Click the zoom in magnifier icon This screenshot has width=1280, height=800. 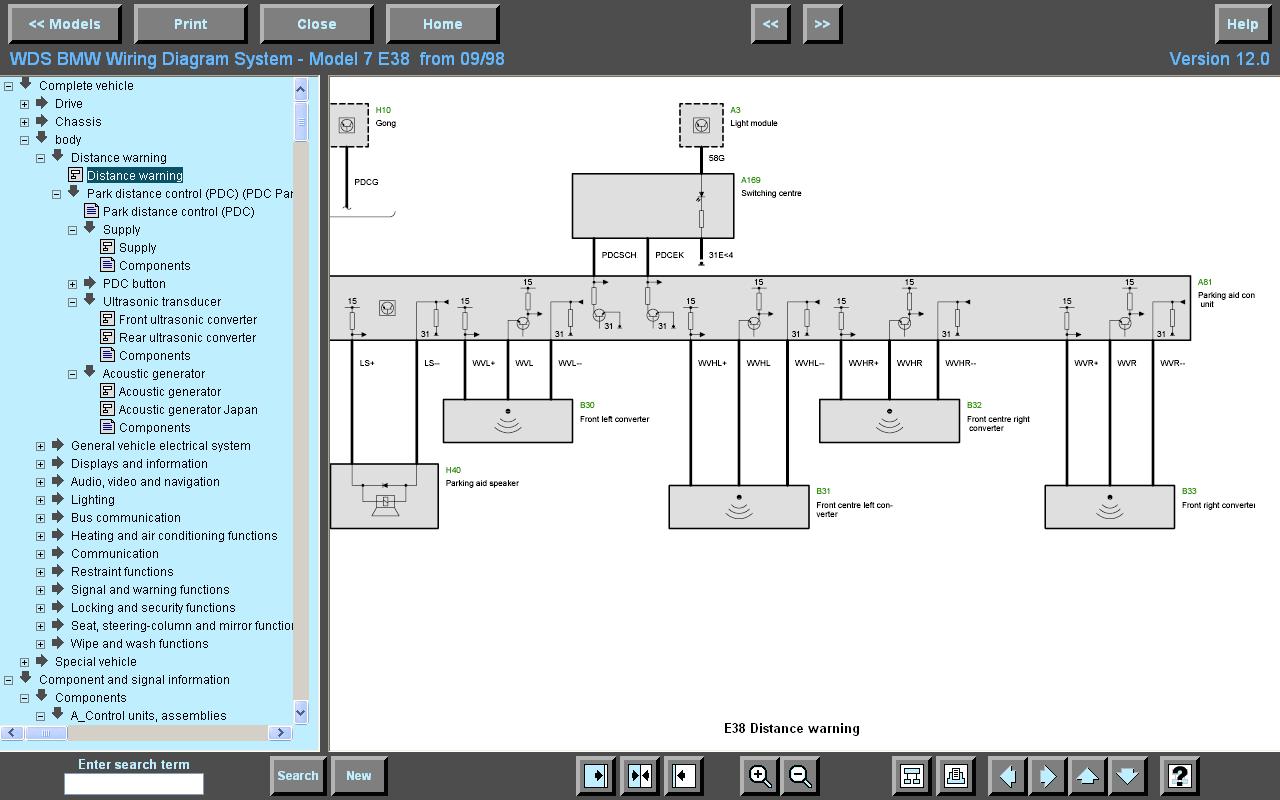click(759, 776)
